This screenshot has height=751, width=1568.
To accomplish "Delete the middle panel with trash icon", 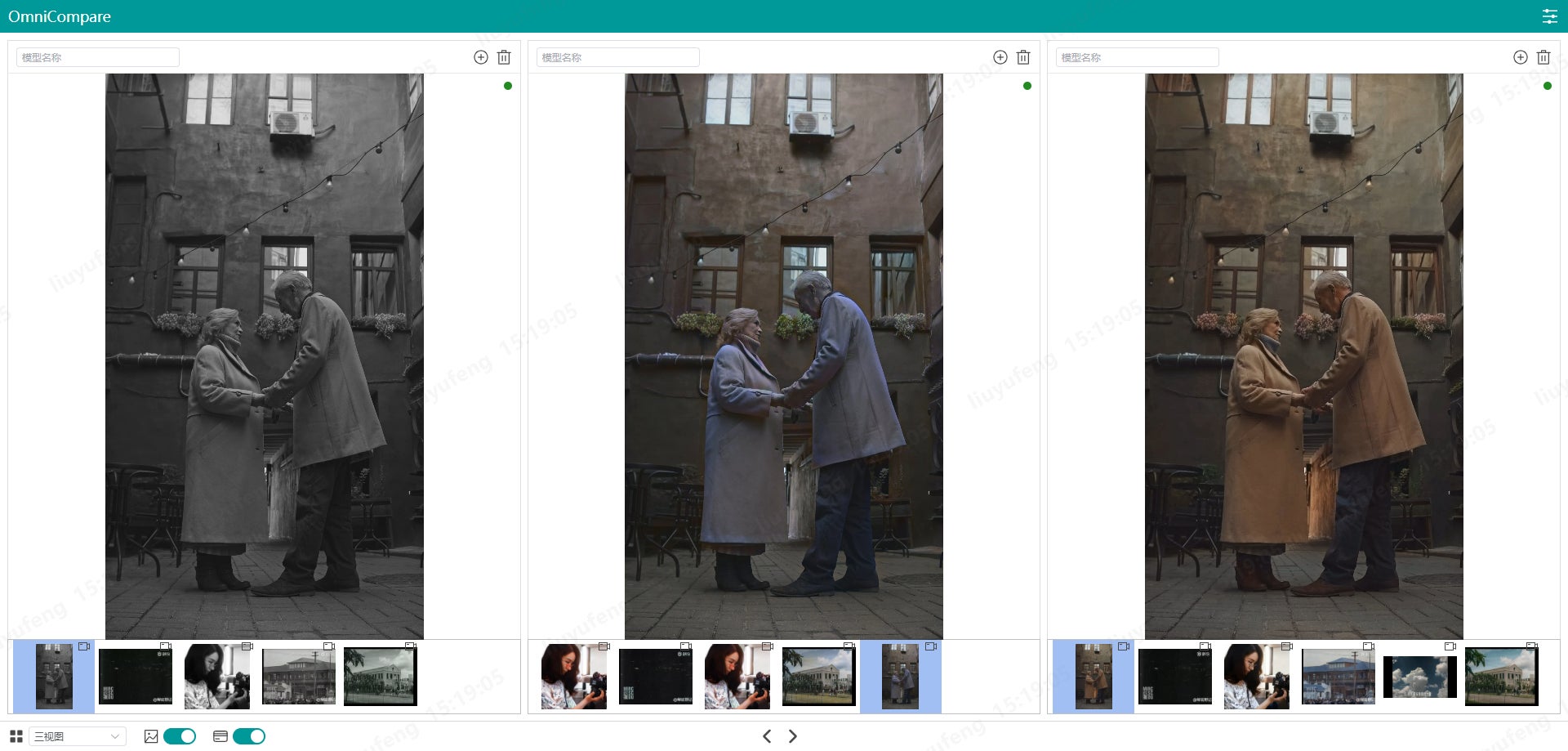I will pyautogui.click(x=1023, y=57).
